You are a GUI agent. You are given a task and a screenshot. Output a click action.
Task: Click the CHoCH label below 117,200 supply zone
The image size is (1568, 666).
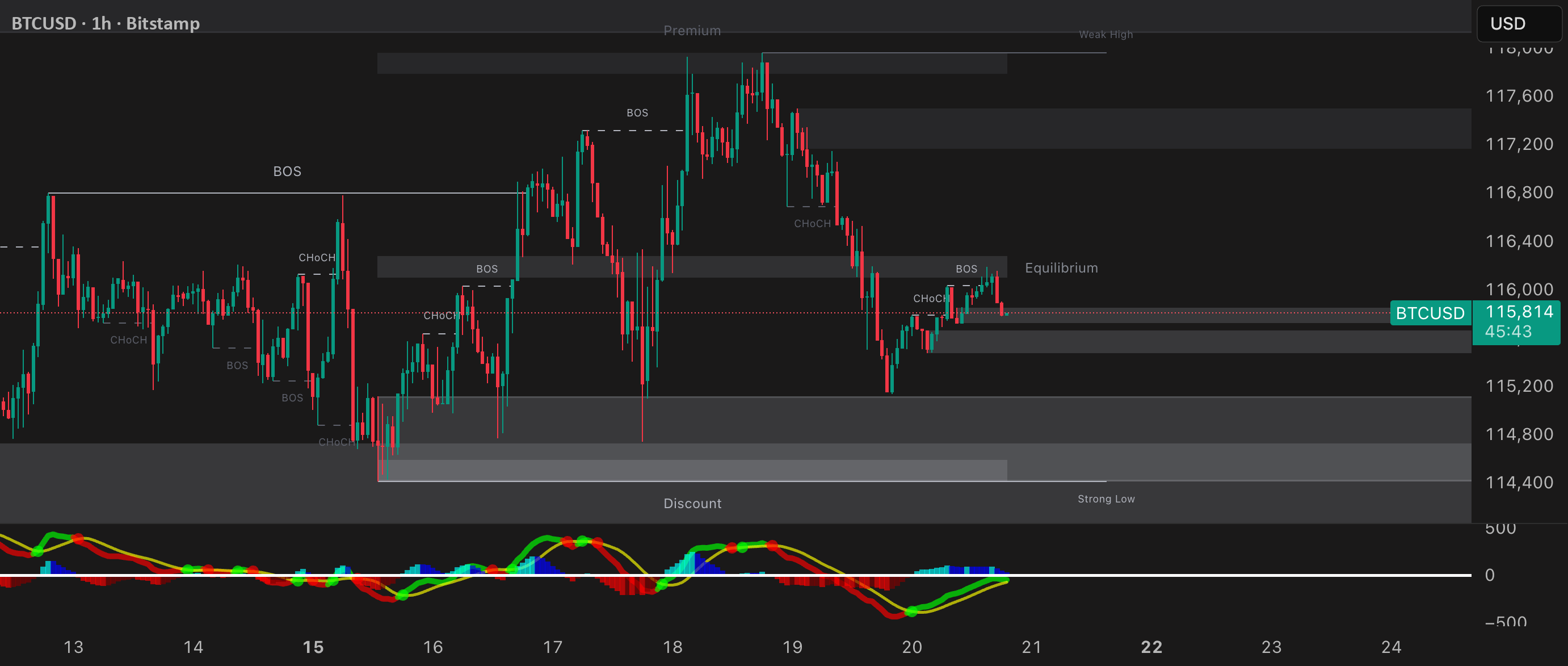tap(812, 224)
